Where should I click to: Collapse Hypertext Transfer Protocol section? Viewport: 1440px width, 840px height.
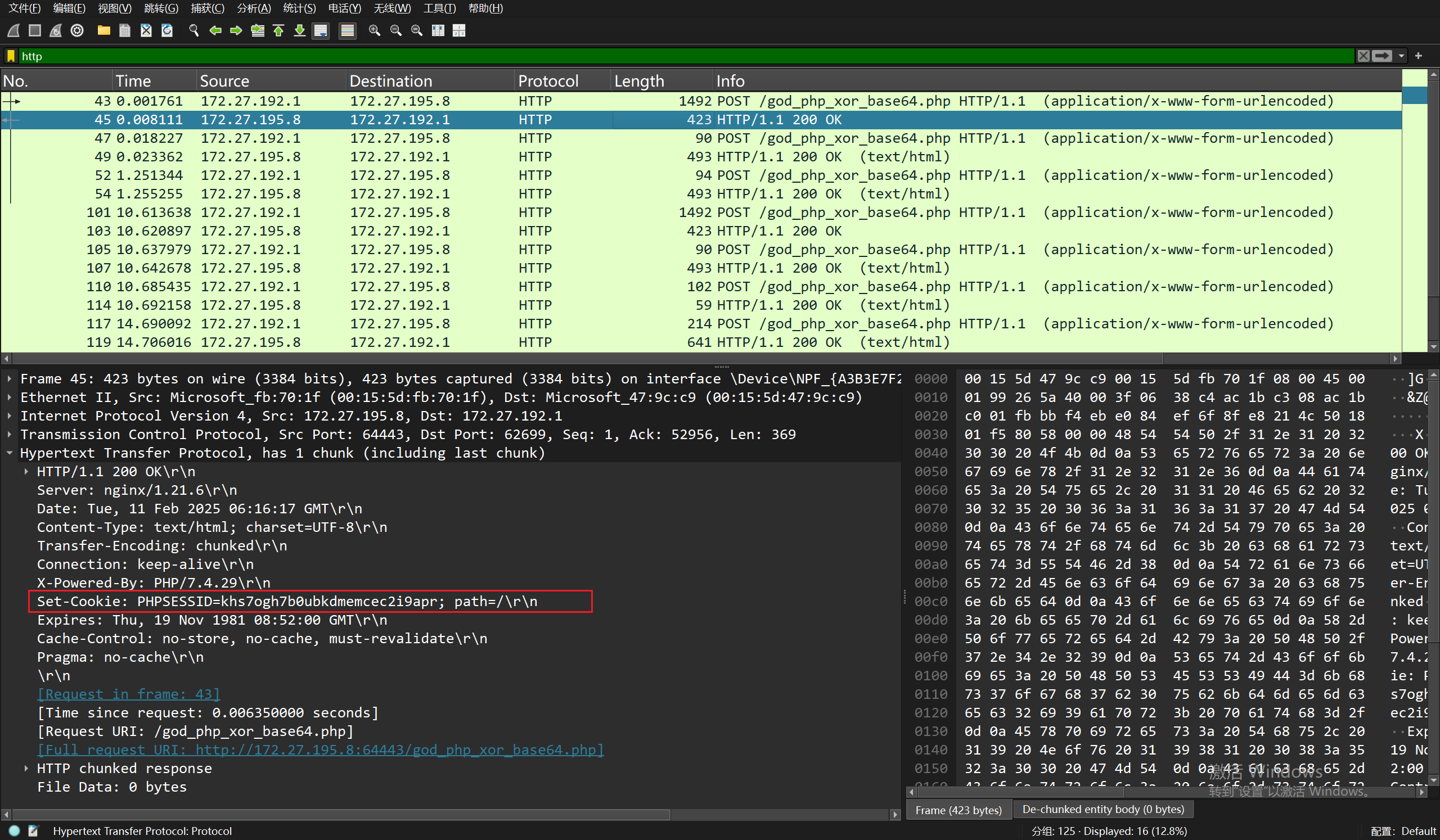tap(9, 453)
